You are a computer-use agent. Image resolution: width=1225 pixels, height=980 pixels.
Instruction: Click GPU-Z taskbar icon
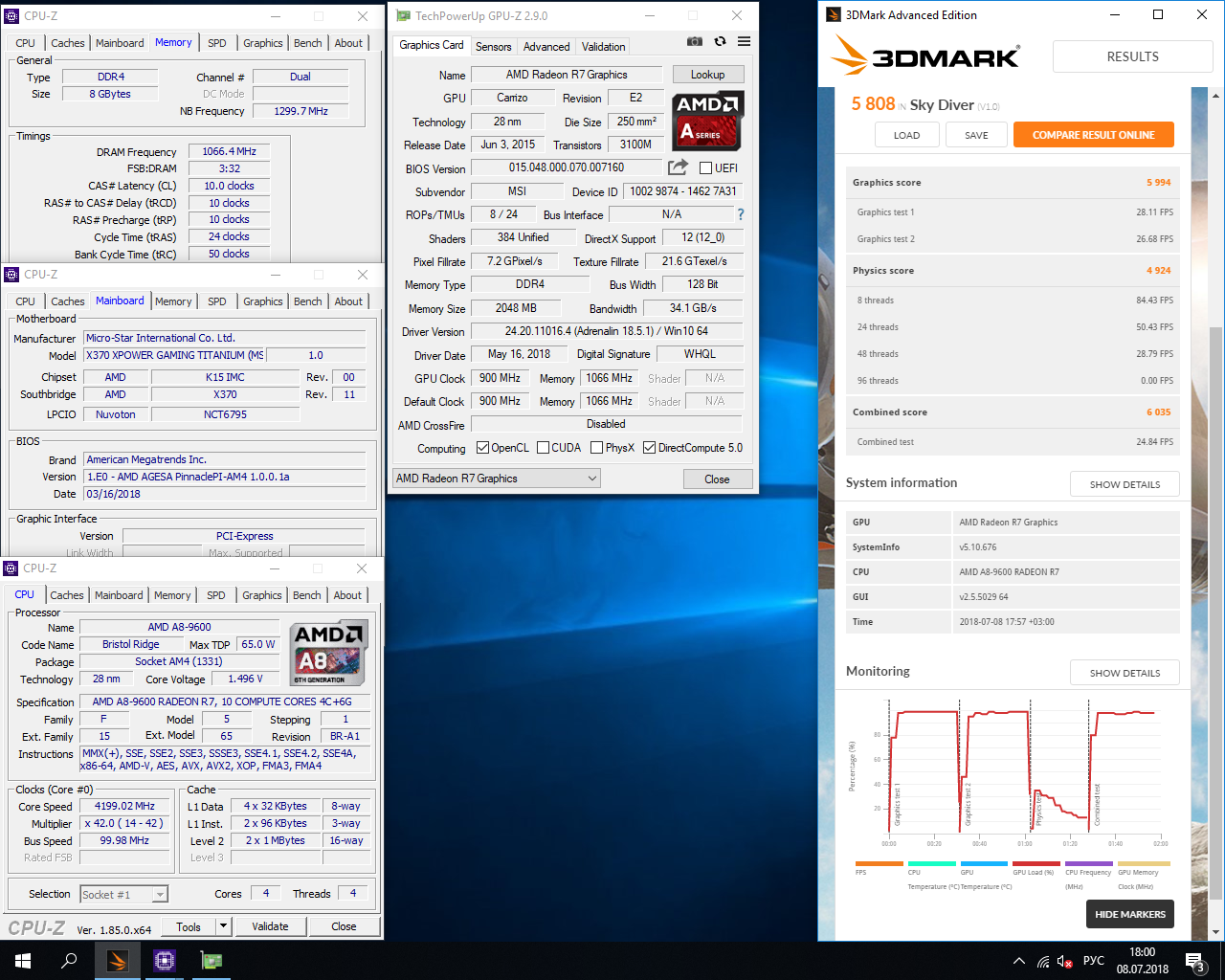(x=212, y=961)
